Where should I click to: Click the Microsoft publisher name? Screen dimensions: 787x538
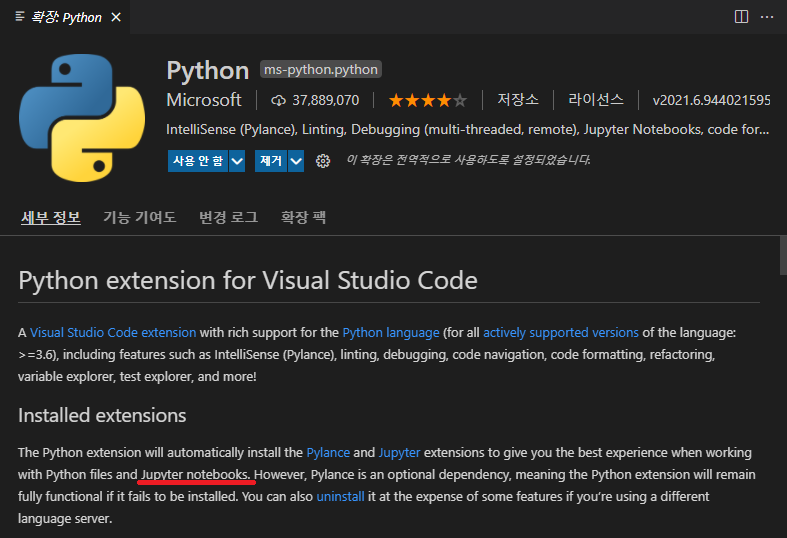tap(204, 100)
